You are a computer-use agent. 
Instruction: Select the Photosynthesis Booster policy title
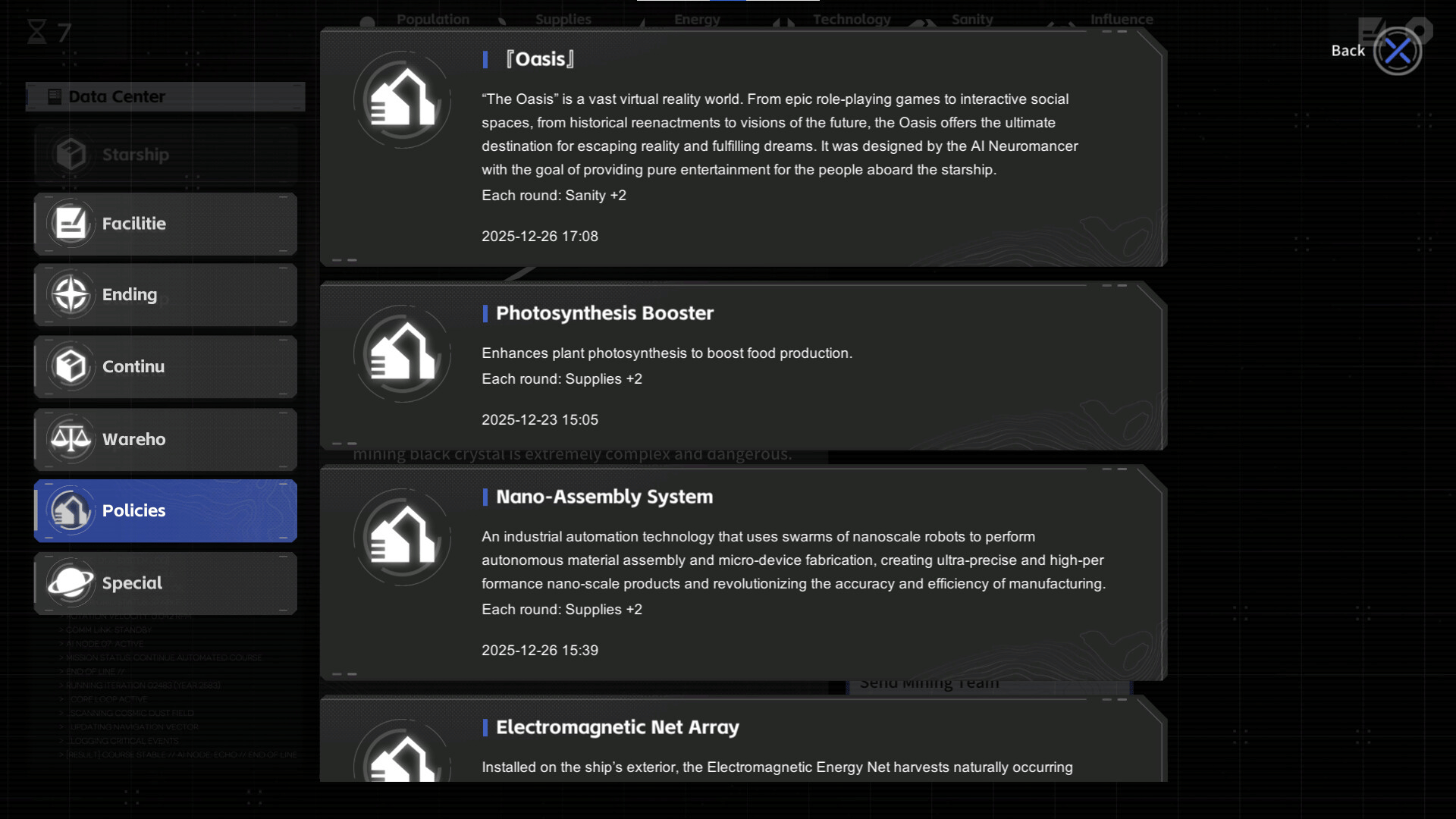604,313
